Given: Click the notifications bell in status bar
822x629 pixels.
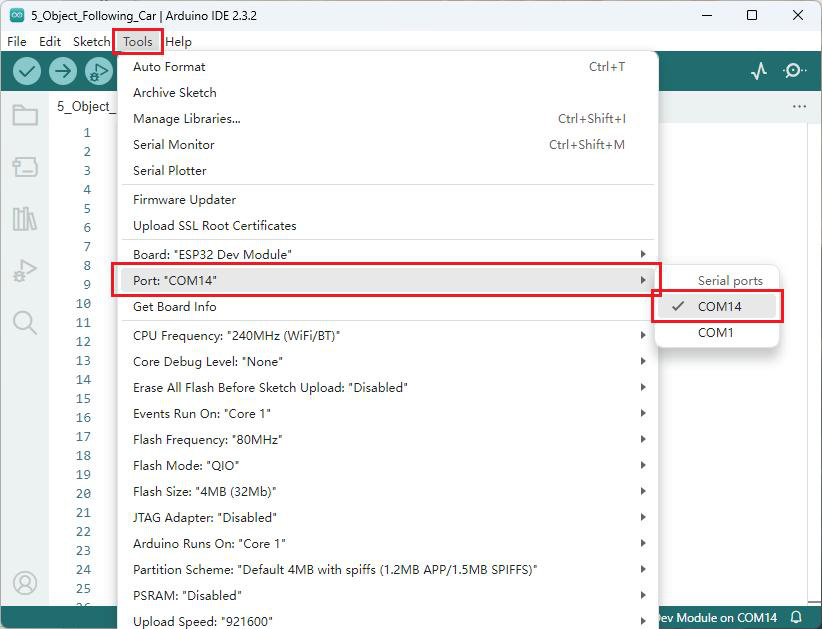Looking at the screenshot, I should [796, 617].
